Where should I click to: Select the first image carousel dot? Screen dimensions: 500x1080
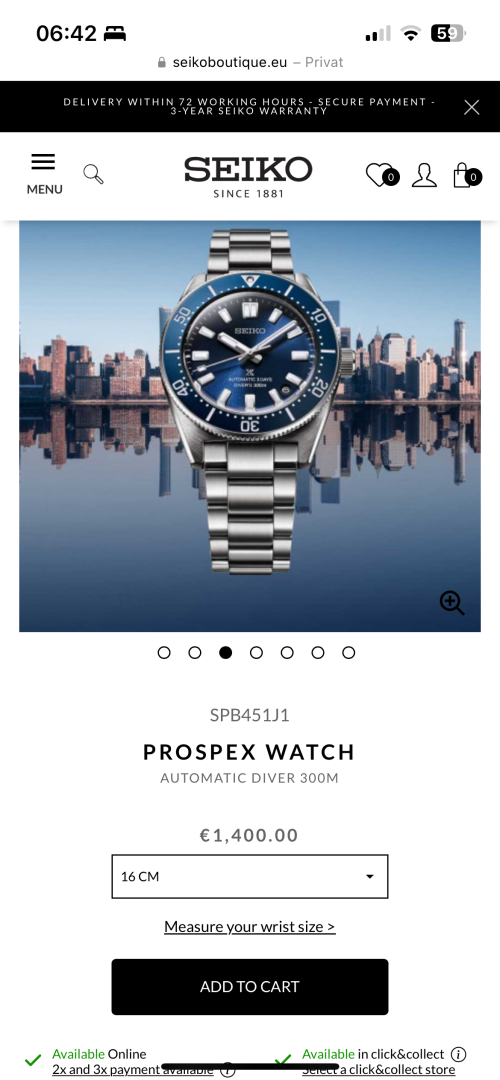[x=164, y=652]
